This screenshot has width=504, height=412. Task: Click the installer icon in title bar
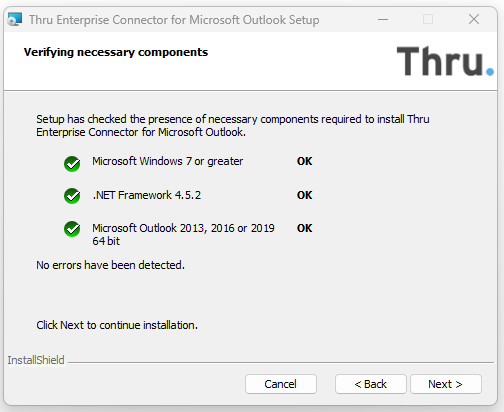(x=15, y=19)
